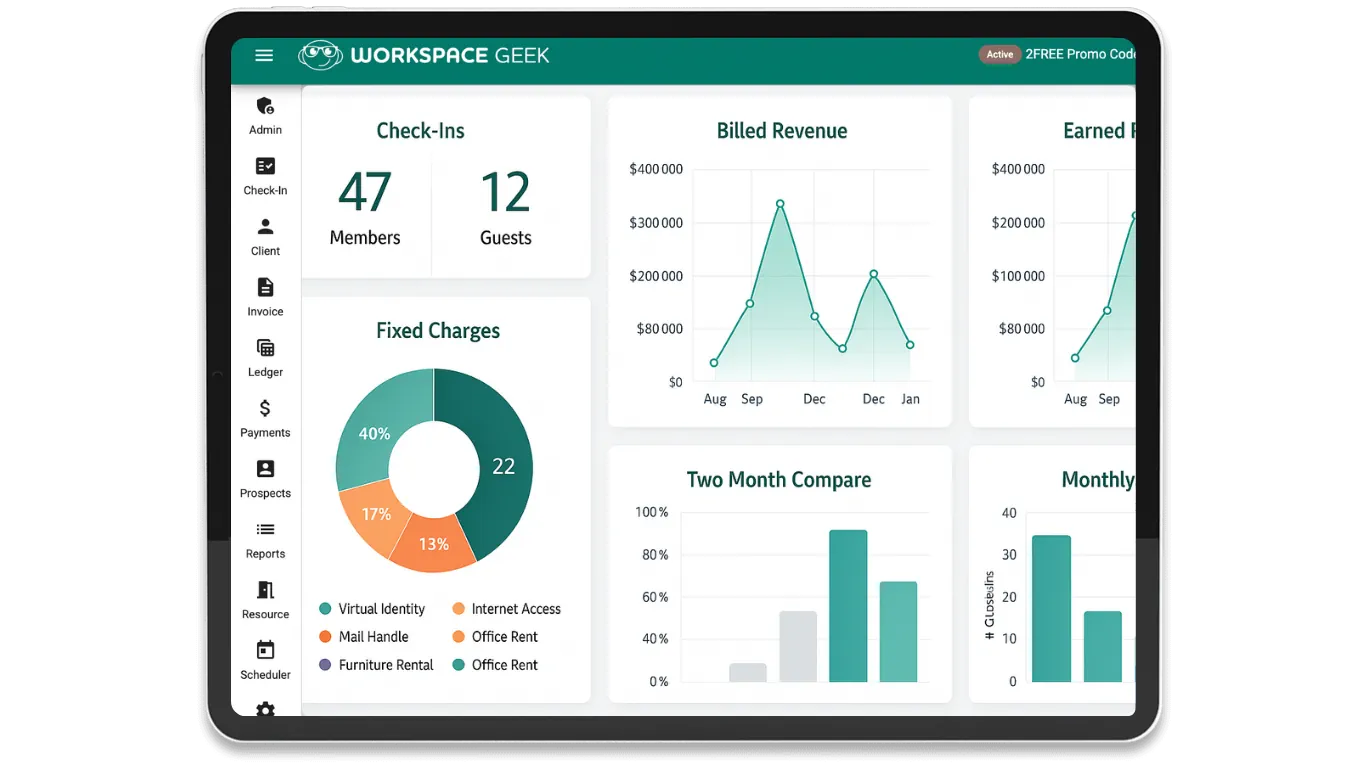This screenshot has height=768, width=1366.
Task: Click the Billed Revenue peak data point
Action: tap(780, 204)
